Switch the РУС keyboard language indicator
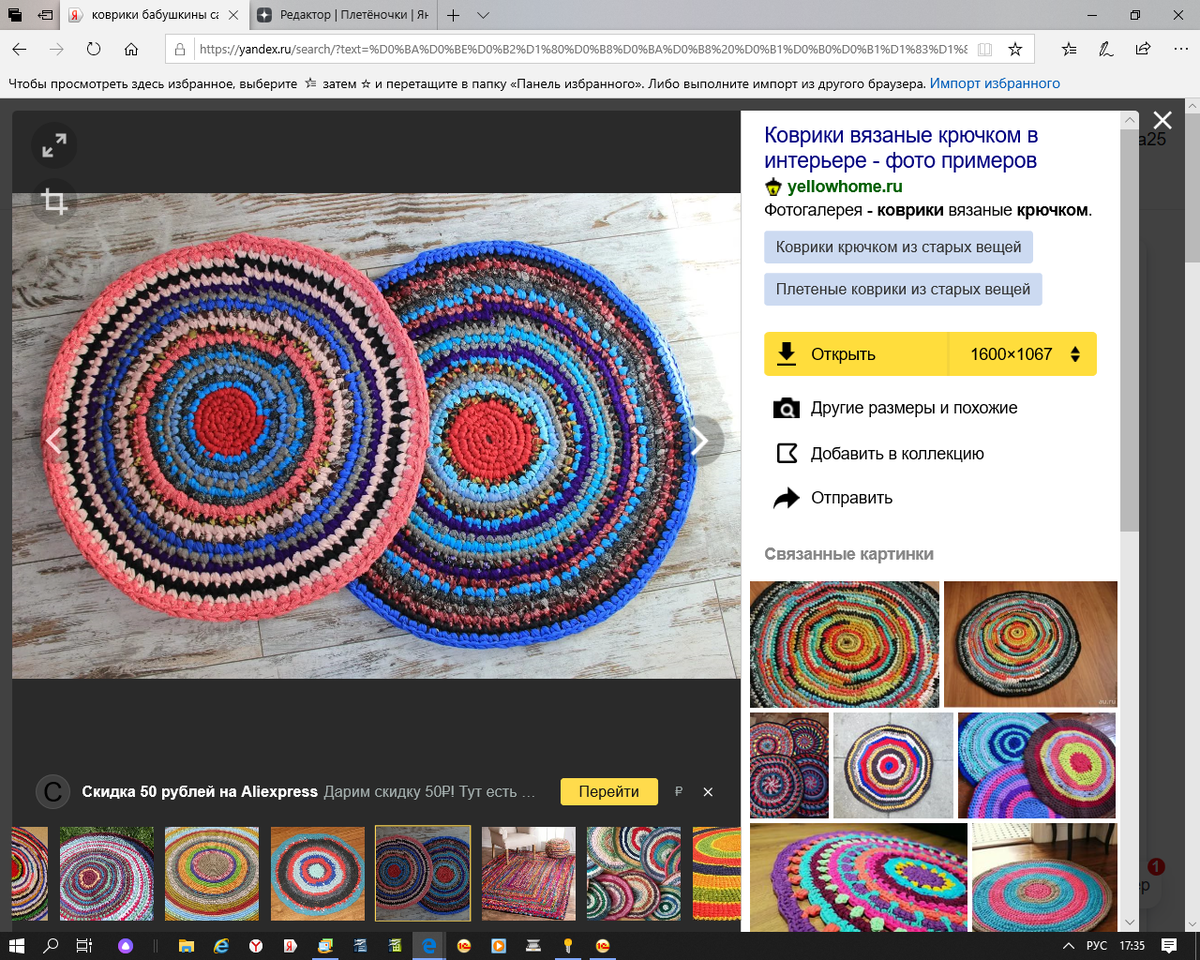1200x960 pixels. [1096, 945]
